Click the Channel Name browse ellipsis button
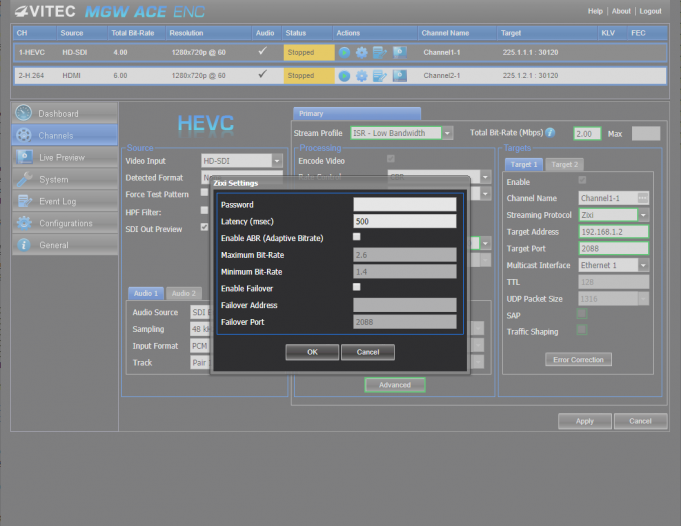 point(643,198)
